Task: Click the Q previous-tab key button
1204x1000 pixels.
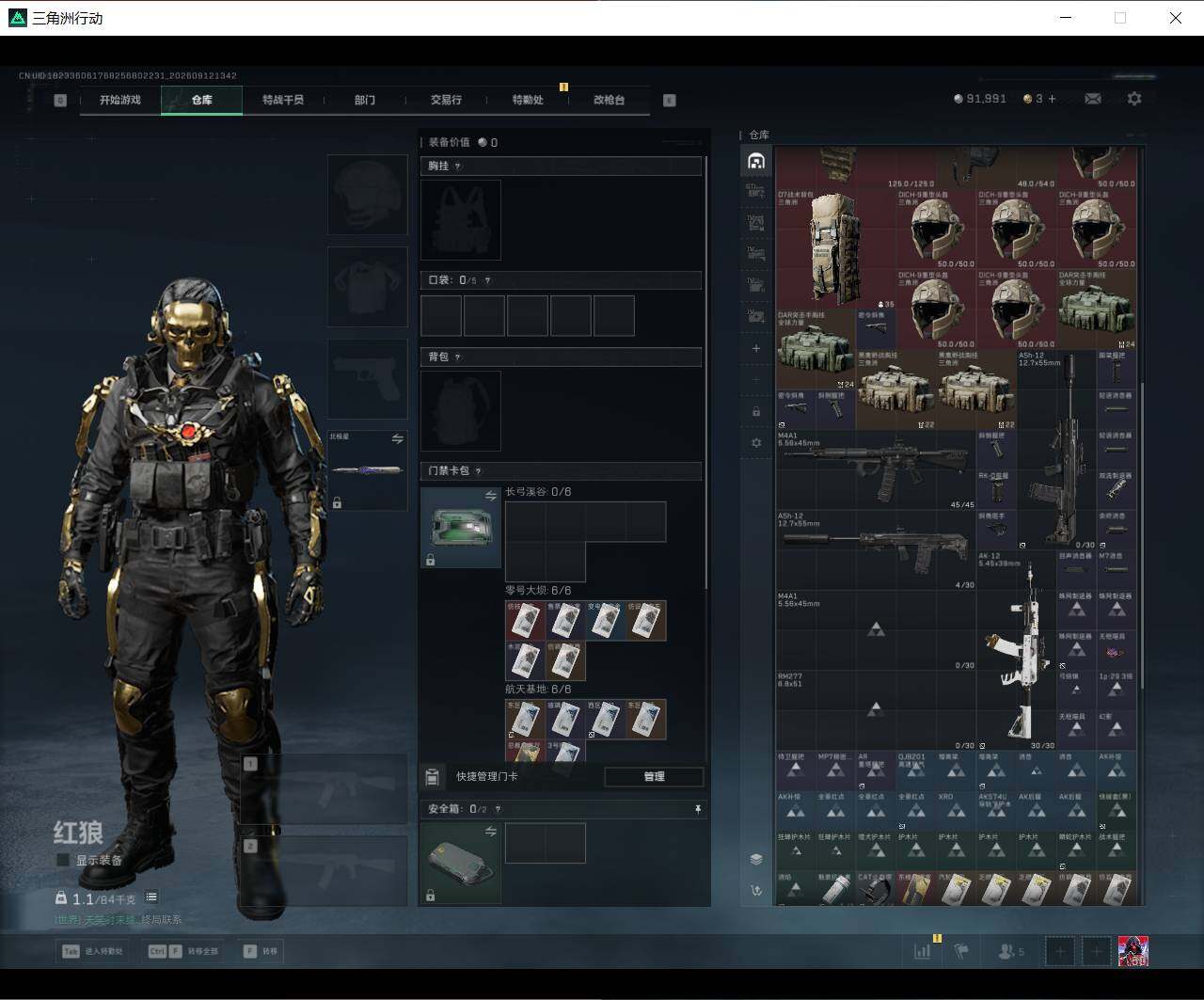Action: click(60, 101)
